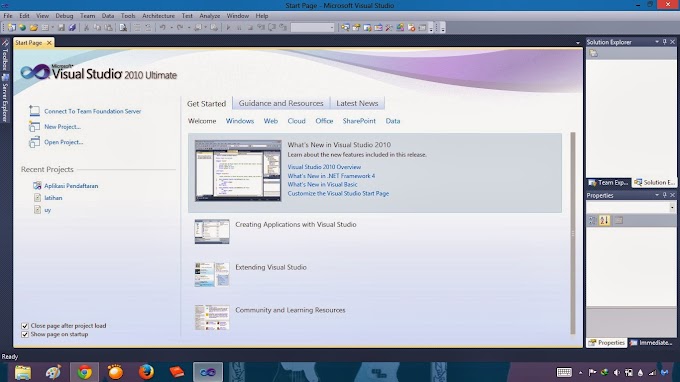Image resolution: width=680 pixels, height=382 pixels.
Task: Open Properties window position menu
Action: 657,195
